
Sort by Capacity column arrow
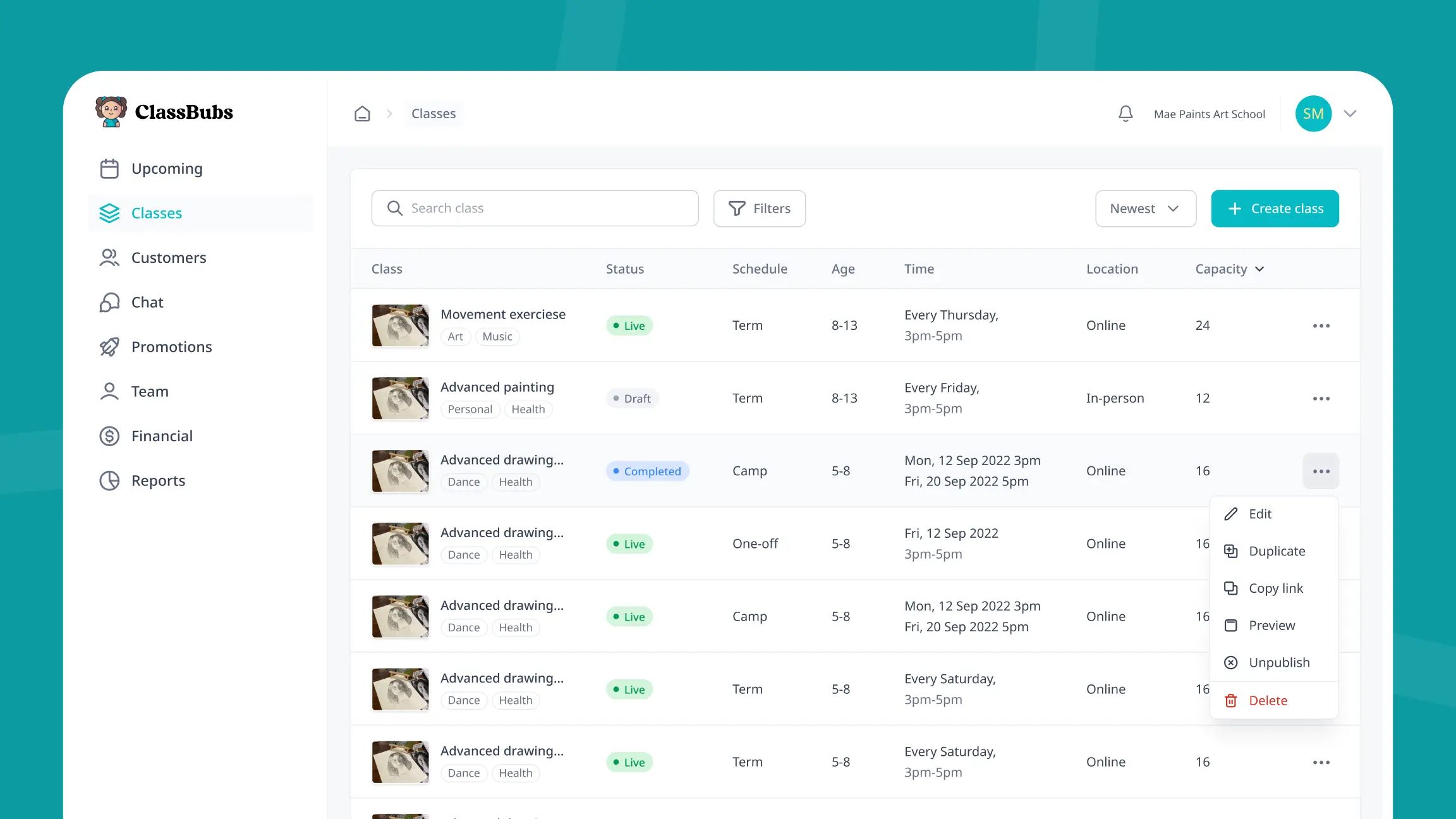click(x=1259, y=269)
